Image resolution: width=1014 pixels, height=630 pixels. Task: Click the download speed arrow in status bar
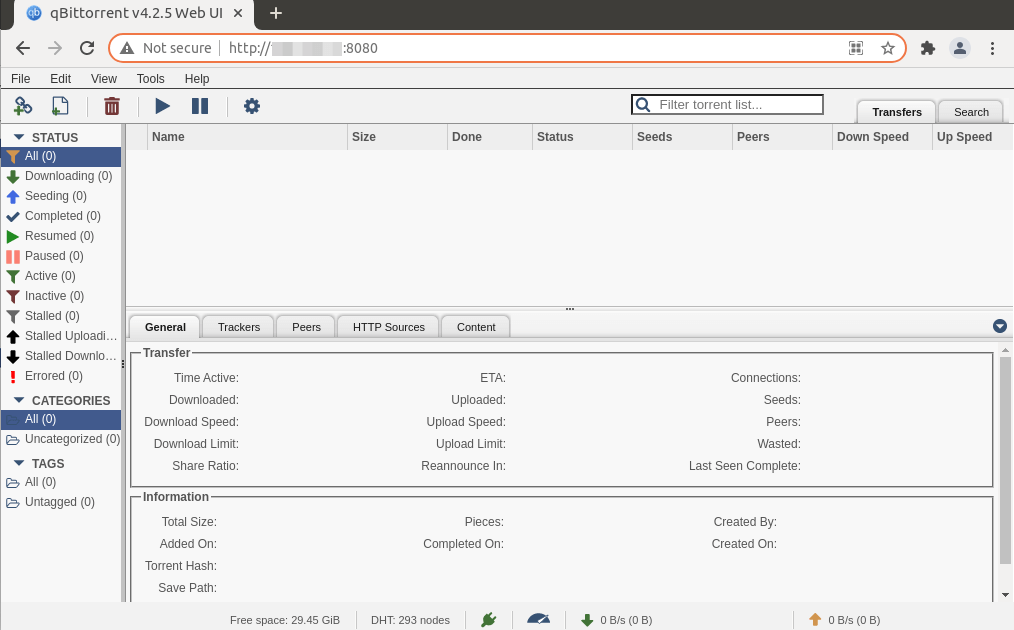pos(587,620)
